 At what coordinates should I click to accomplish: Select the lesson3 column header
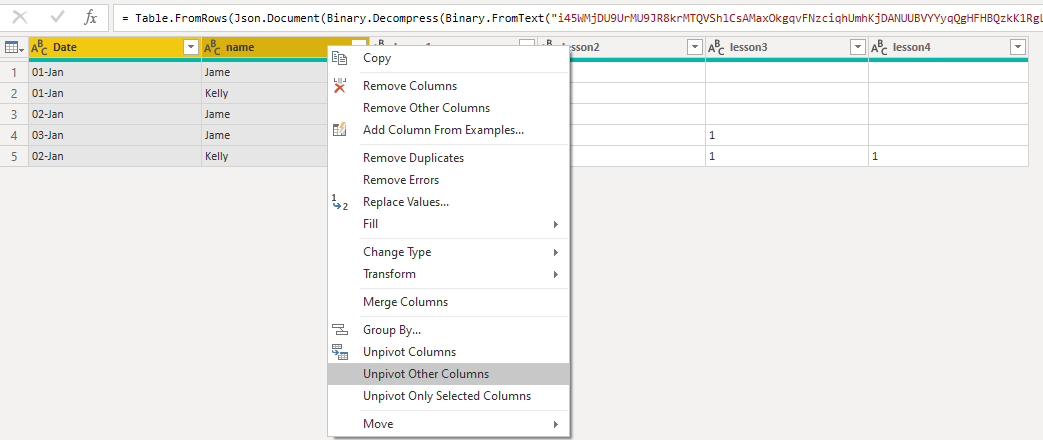tap(786, 47)
